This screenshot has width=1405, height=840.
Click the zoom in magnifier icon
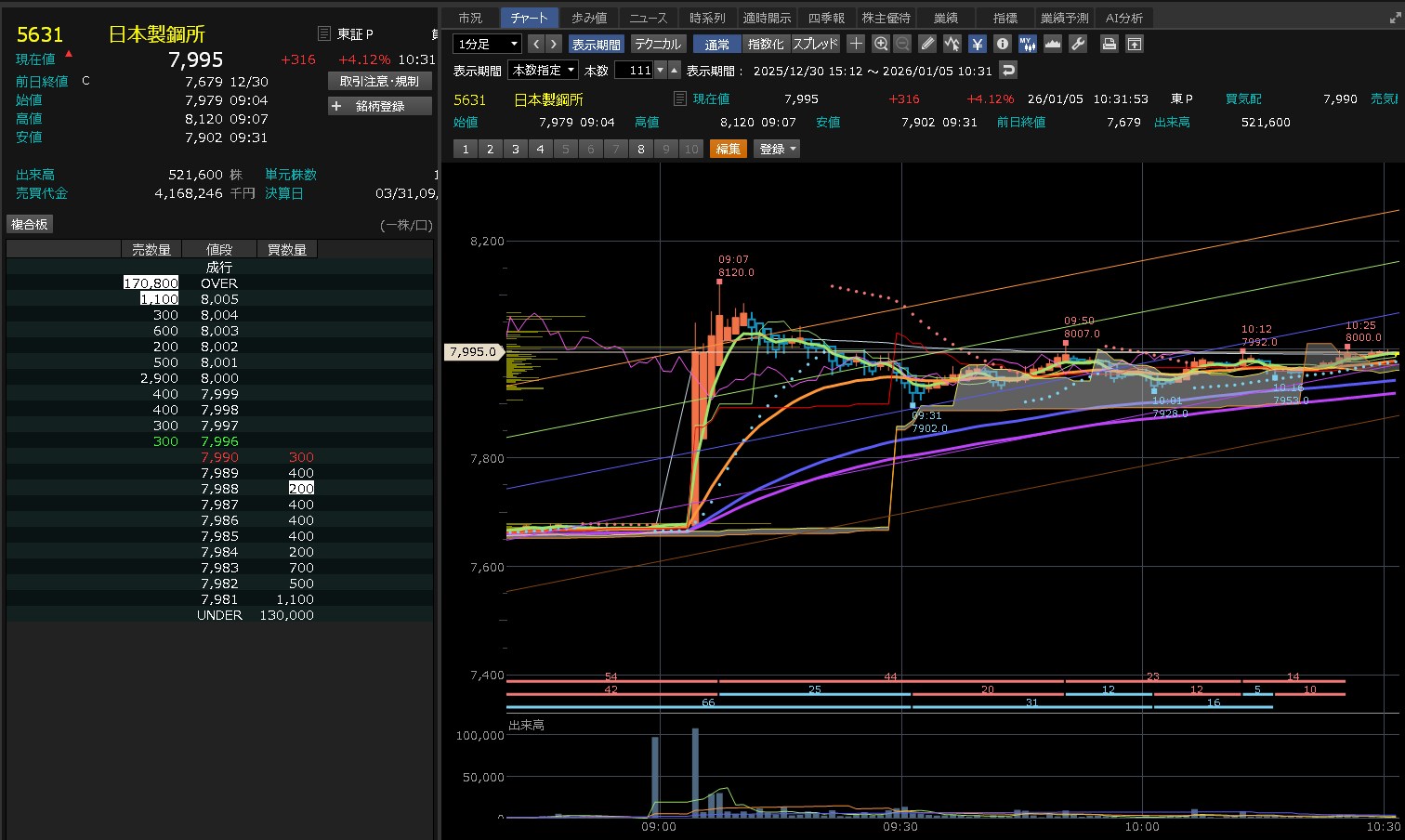click(x=881, y=44)
